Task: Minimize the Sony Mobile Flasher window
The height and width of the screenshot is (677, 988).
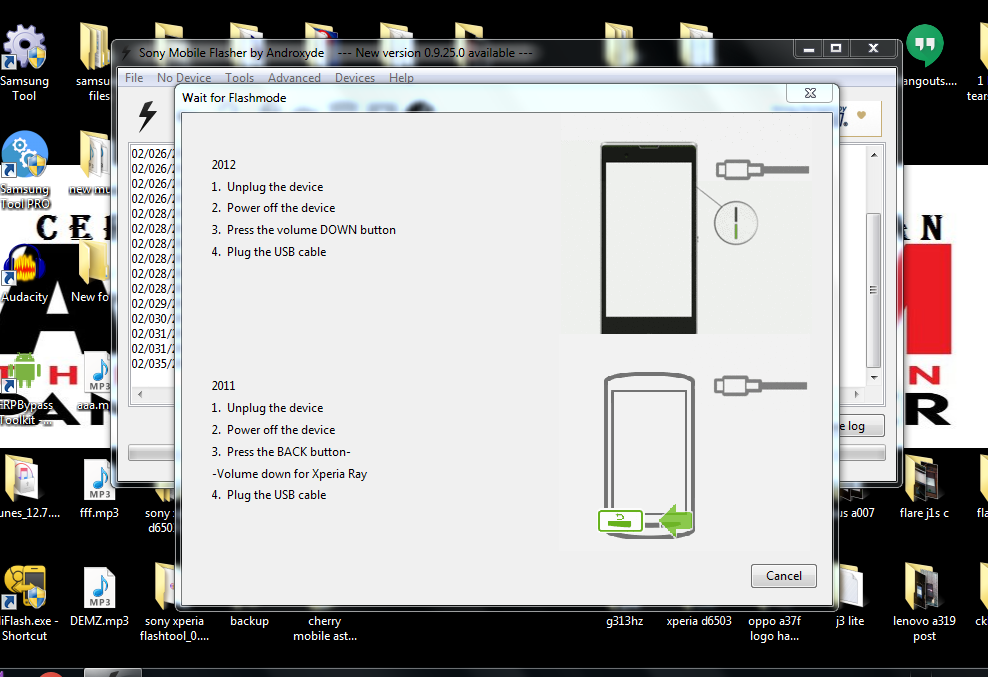Action: pyautogui.click(x=808, y=49)
